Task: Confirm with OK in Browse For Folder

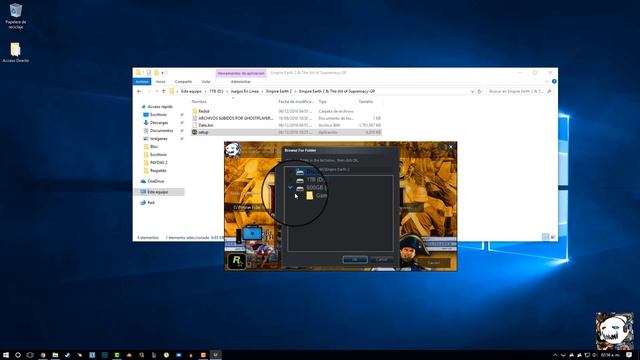Action: click(x=355, y=260)
